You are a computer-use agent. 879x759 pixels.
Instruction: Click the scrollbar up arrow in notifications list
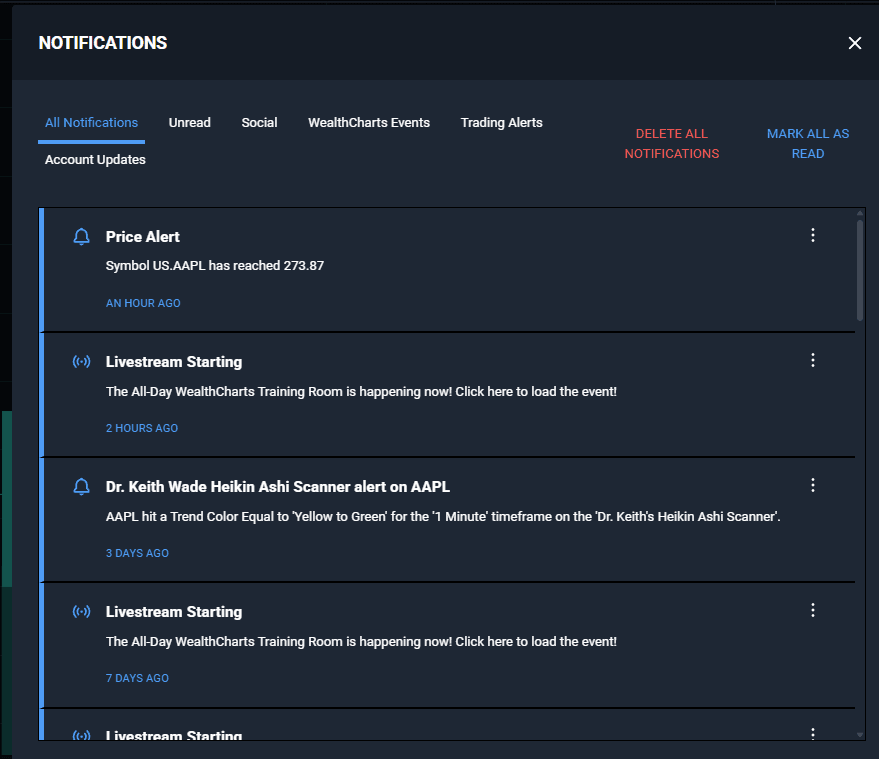860,213
